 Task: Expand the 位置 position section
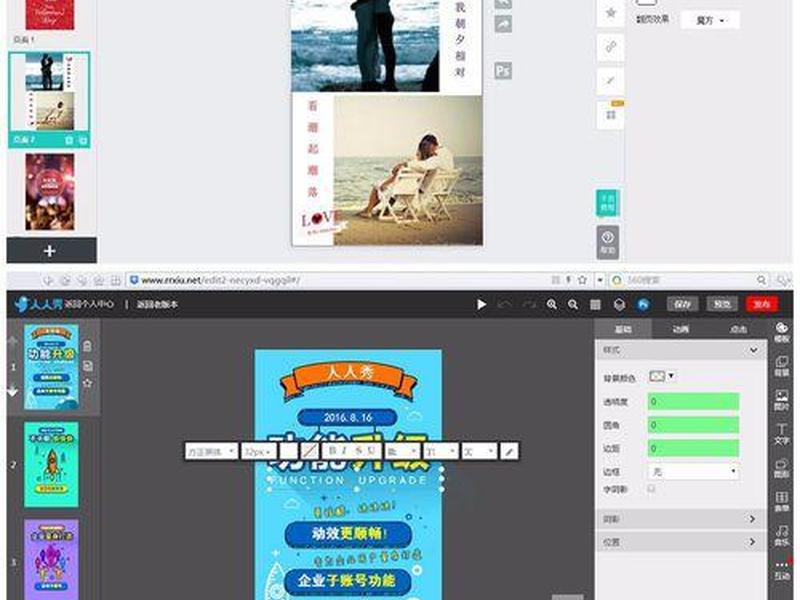(x=680, y=542)
